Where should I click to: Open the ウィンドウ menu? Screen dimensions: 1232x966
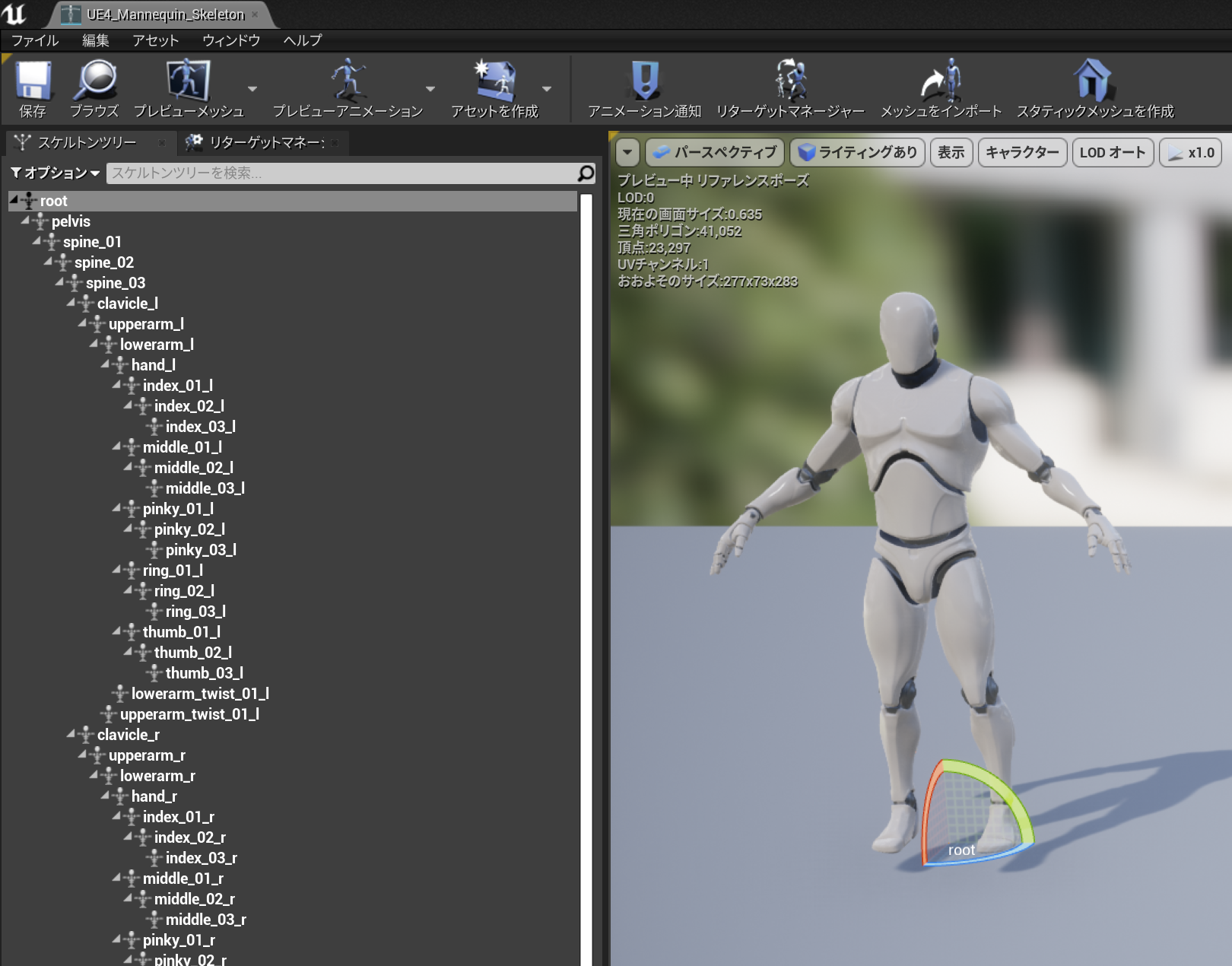[231, 40]
